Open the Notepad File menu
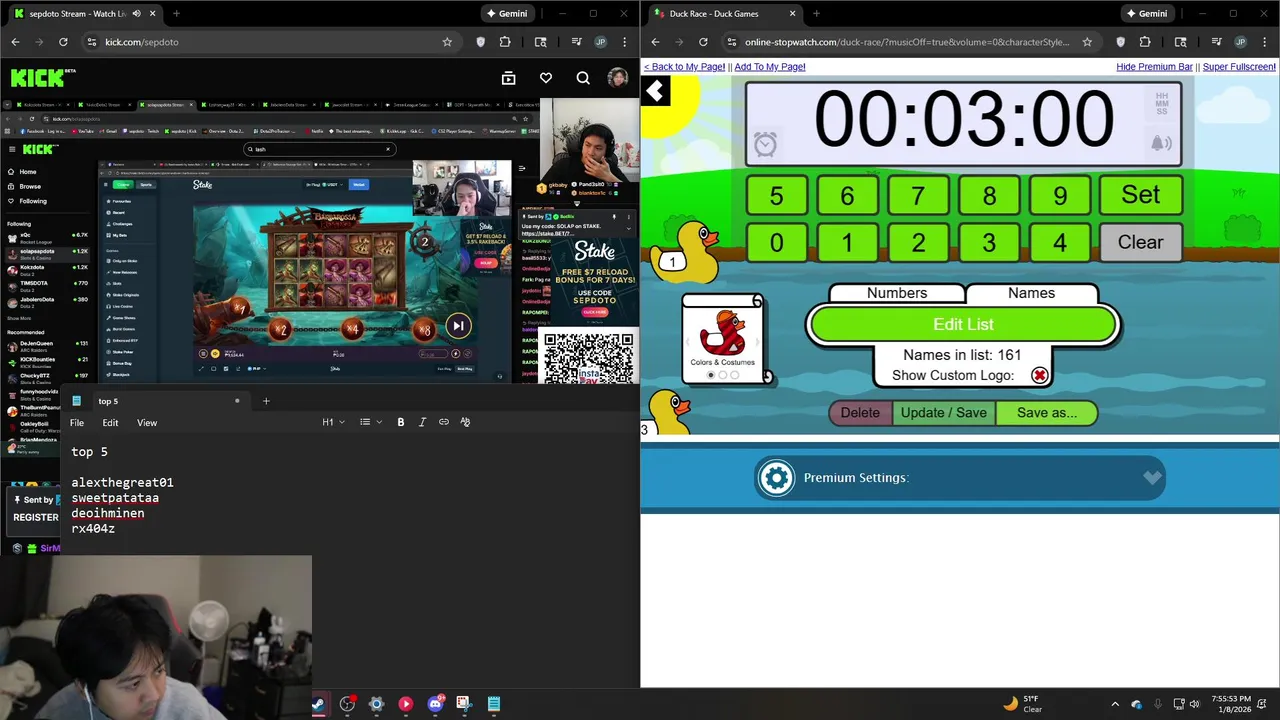 coord(77,423)
